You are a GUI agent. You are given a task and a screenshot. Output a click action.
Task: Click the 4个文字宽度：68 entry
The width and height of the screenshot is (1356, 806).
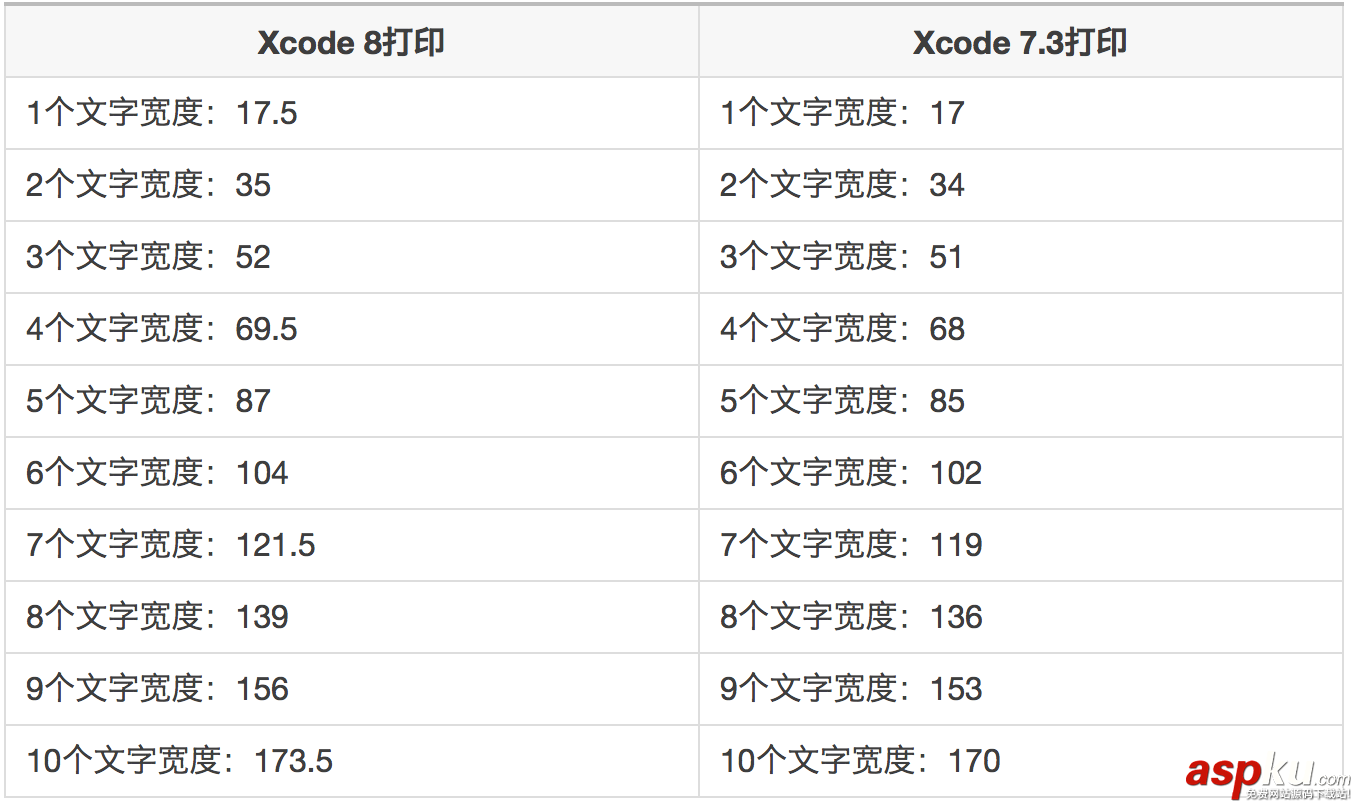pos(842,329)
